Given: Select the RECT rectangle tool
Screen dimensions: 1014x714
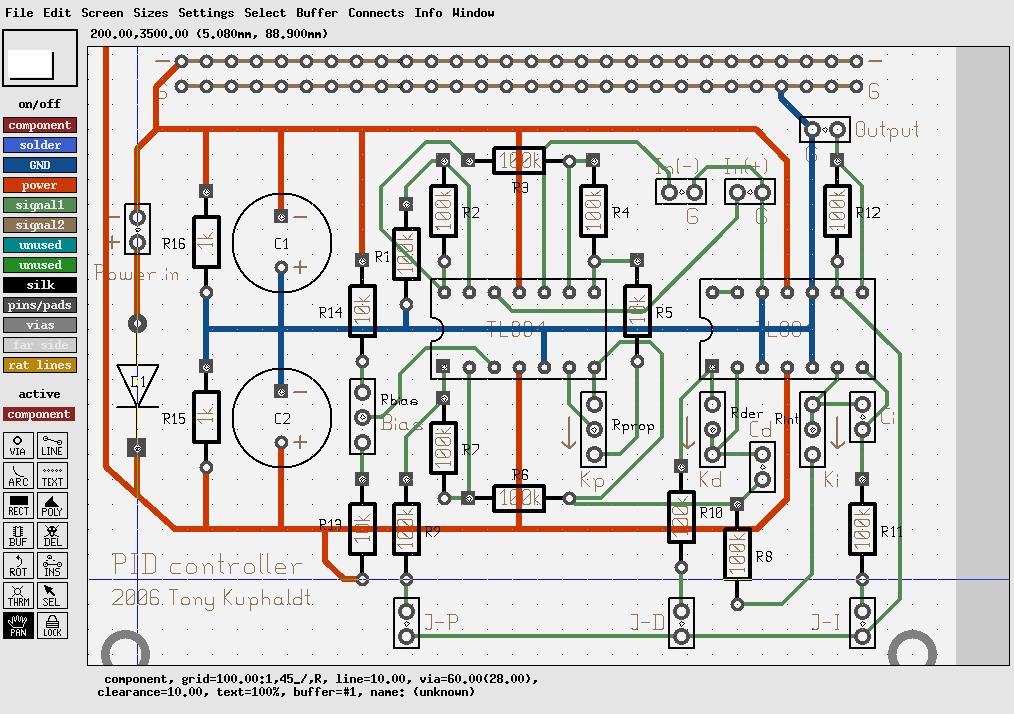Looking at the screenshot, I should pos(18,505).
